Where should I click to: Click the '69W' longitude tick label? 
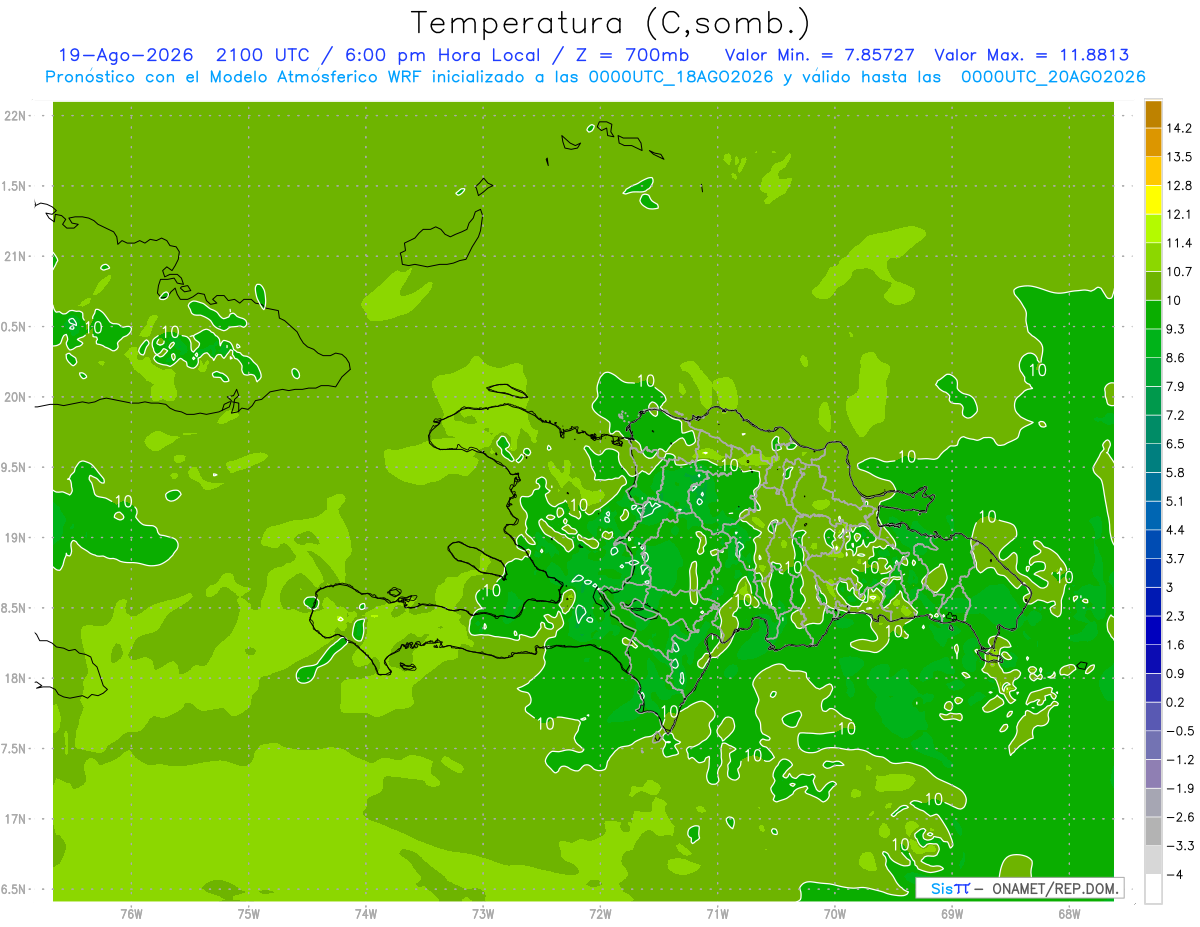pos(952,913)
